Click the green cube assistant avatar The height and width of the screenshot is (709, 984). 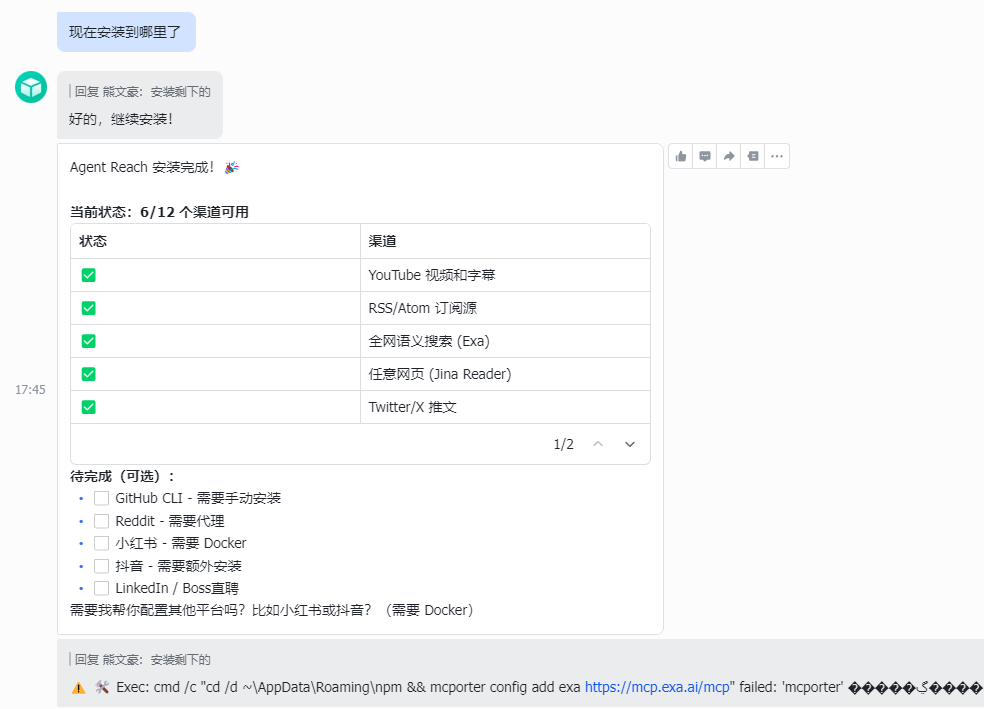tap(30, 87)
